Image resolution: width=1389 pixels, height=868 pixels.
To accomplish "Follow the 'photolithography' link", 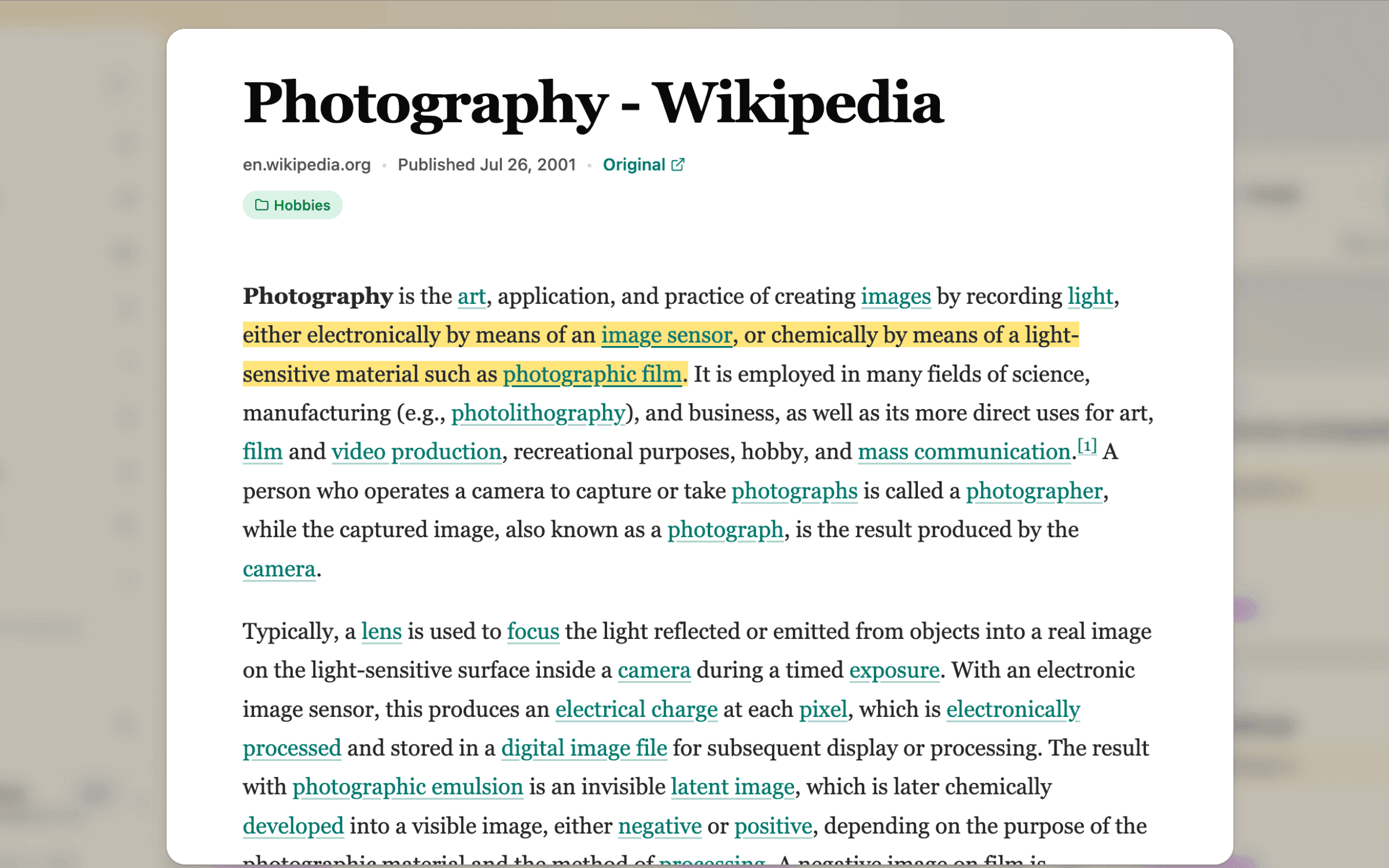I will point(538,413).
